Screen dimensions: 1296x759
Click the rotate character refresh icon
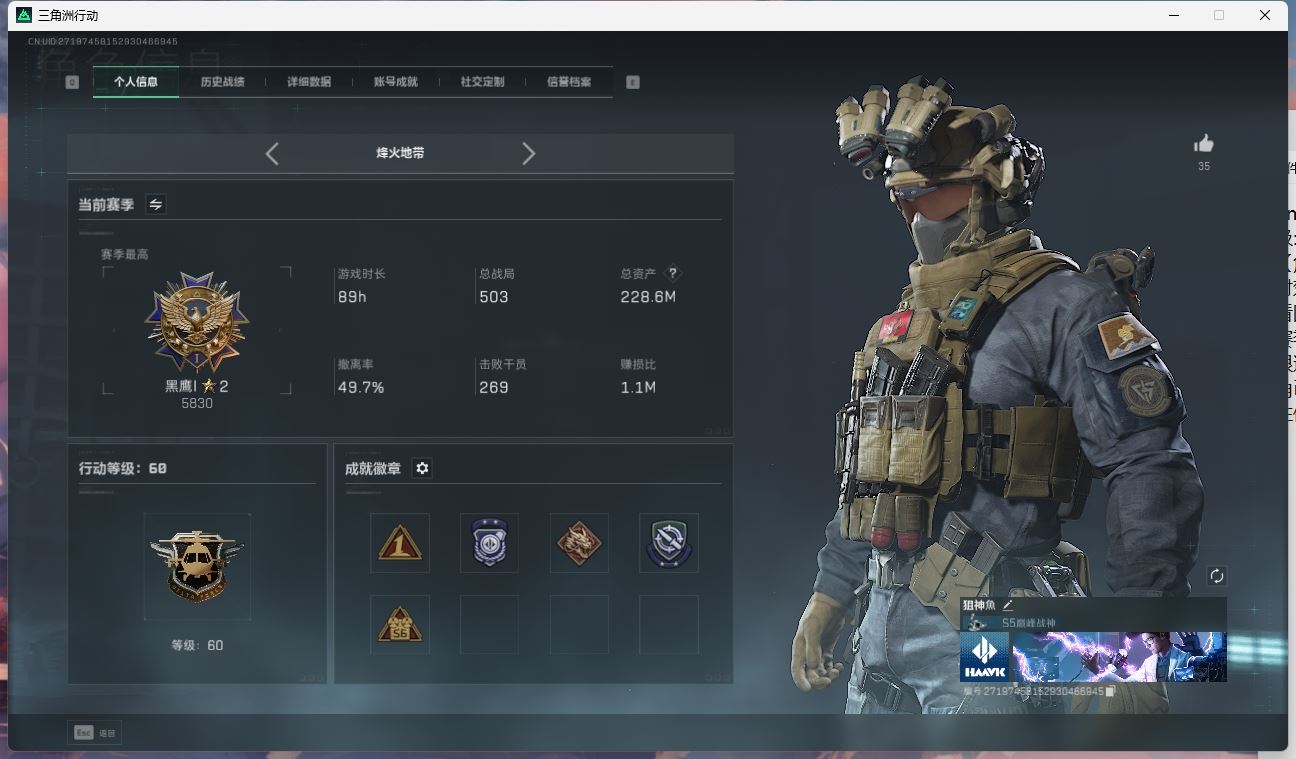point(1216,576)
